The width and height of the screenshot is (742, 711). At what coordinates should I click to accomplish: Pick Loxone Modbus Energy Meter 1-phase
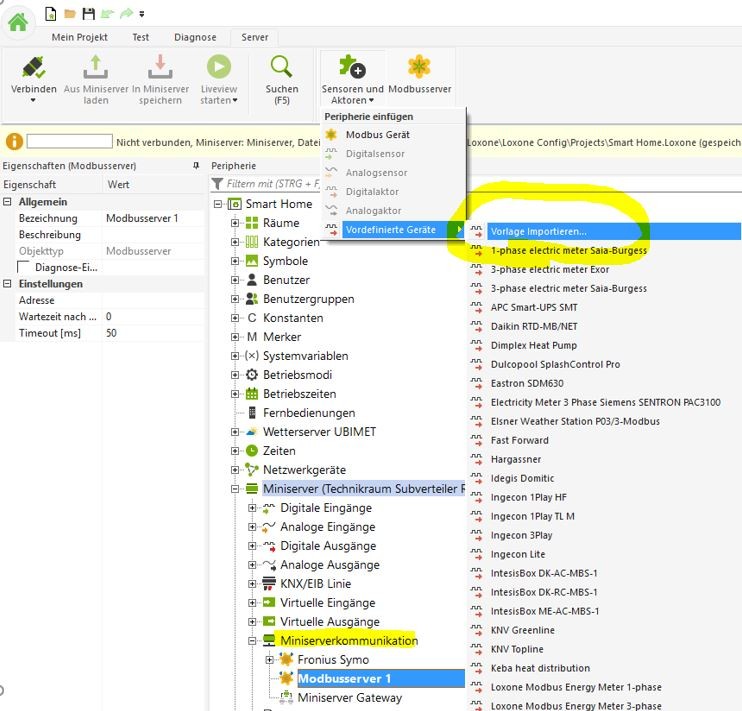tap(576, 687)
